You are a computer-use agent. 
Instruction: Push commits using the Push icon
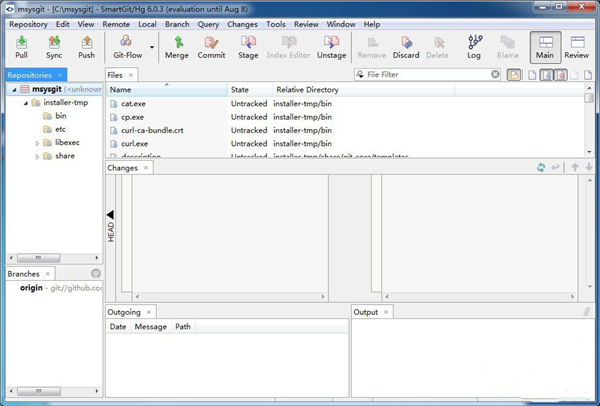coord(86,46)
